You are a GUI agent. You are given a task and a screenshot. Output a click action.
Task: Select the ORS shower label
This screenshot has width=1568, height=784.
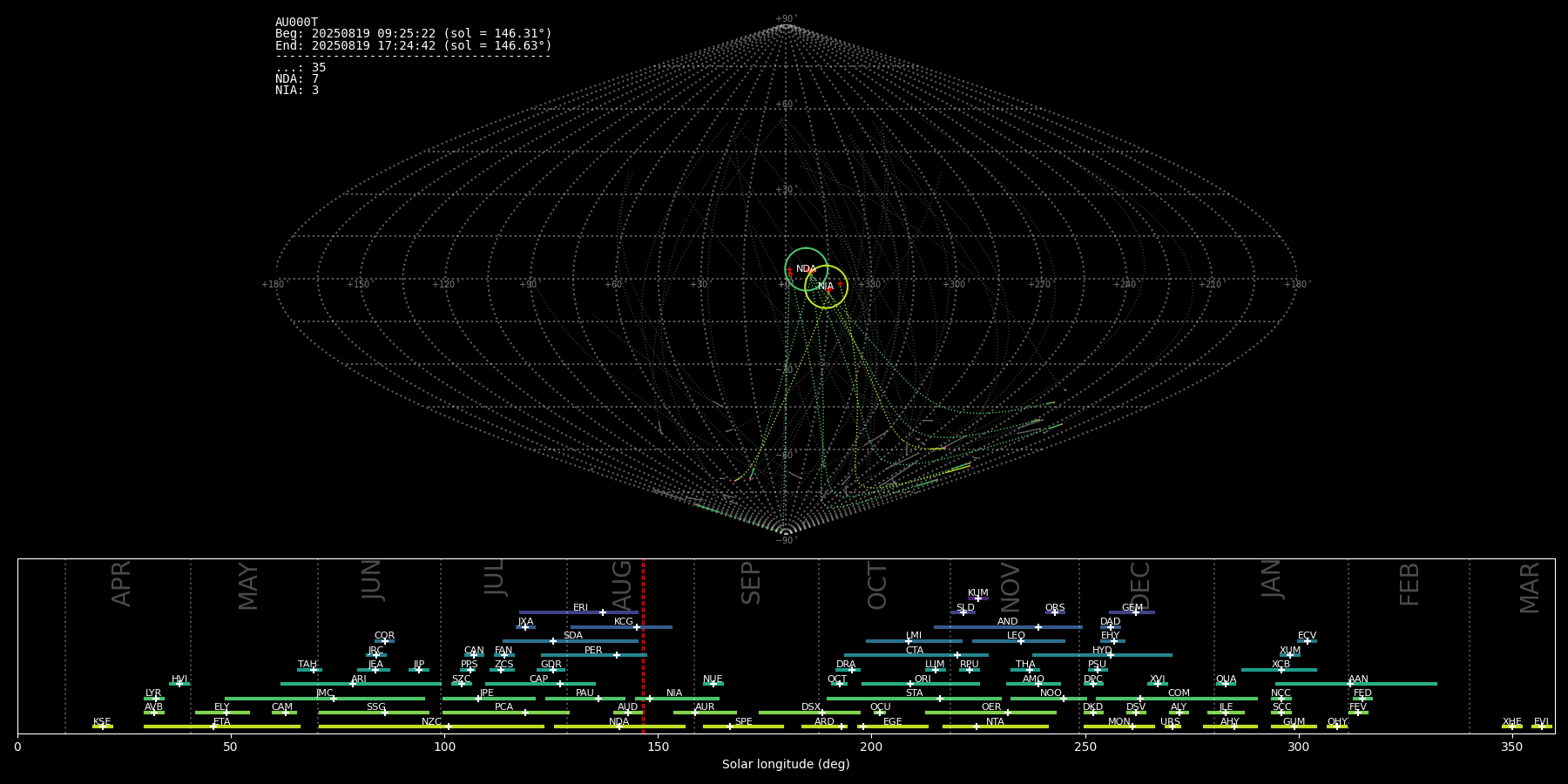1055,608
